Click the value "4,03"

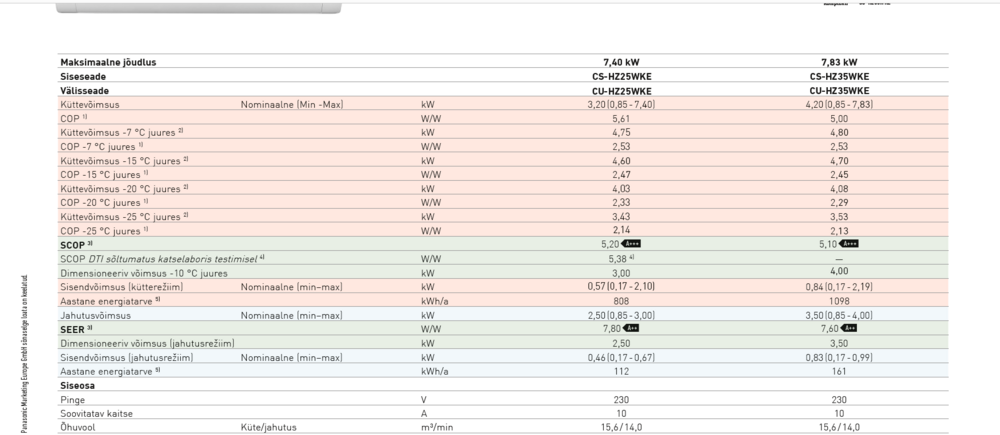point(621,189)
